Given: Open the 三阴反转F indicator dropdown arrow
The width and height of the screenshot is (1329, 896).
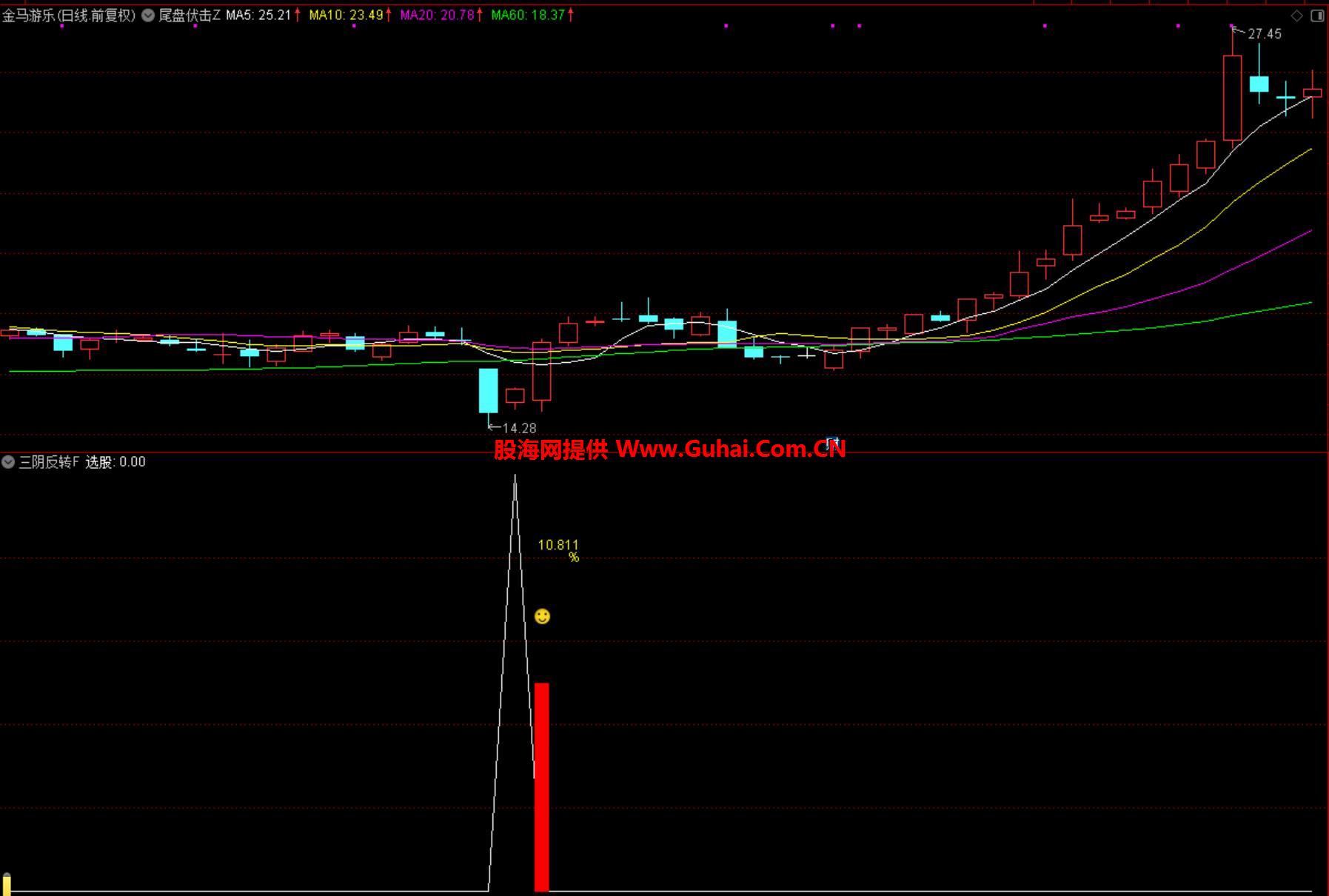Looking at the screenshot, I should [8, 462].
